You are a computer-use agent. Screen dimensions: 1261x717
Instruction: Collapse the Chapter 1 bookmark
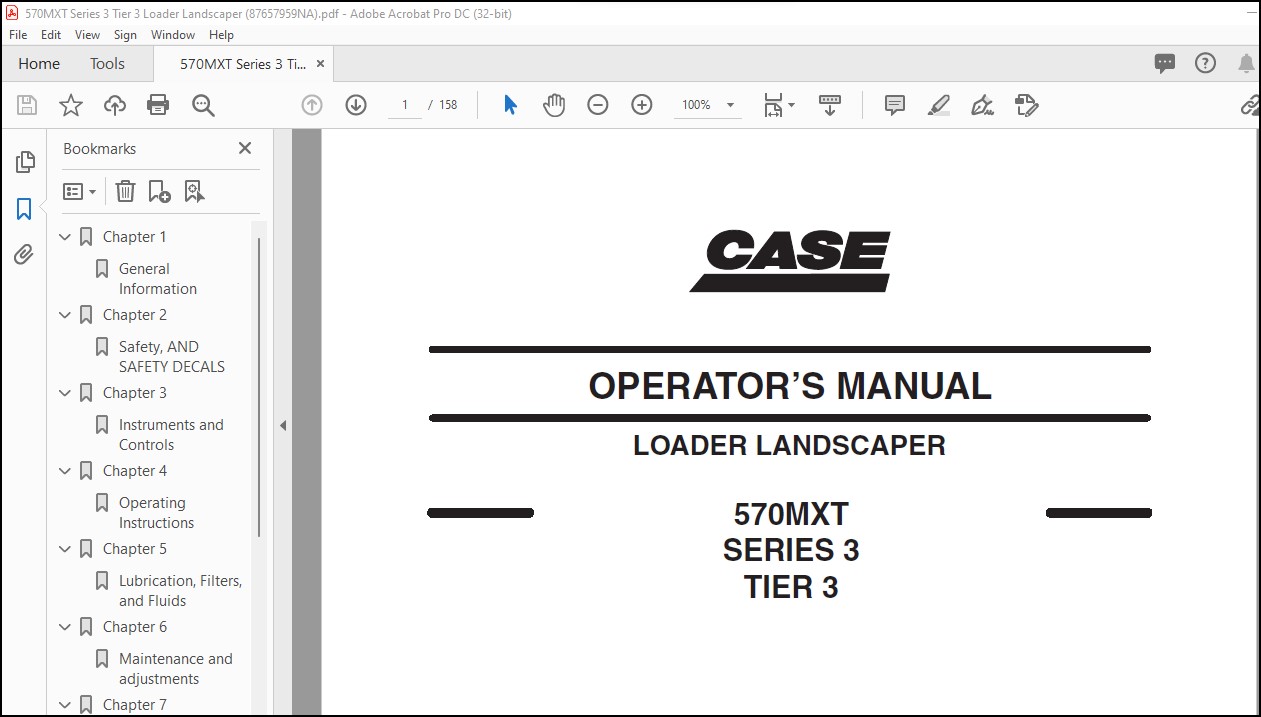click(65, 237)
